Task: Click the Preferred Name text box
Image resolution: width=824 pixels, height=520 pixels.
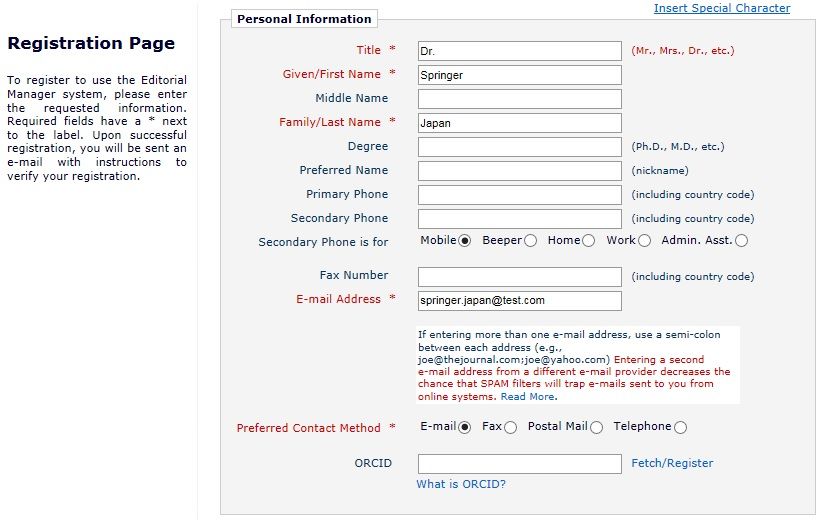Action: tap(520, 171)
